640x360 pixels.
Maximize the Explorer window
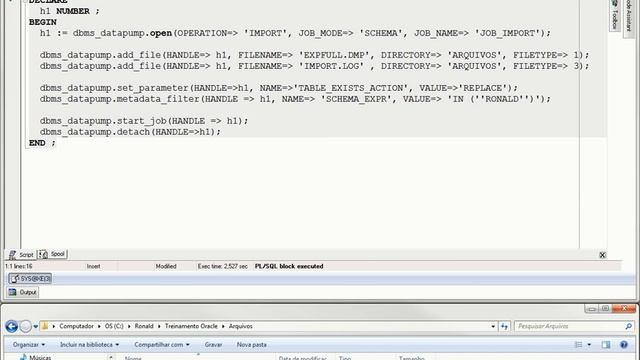tap(605, 309)
